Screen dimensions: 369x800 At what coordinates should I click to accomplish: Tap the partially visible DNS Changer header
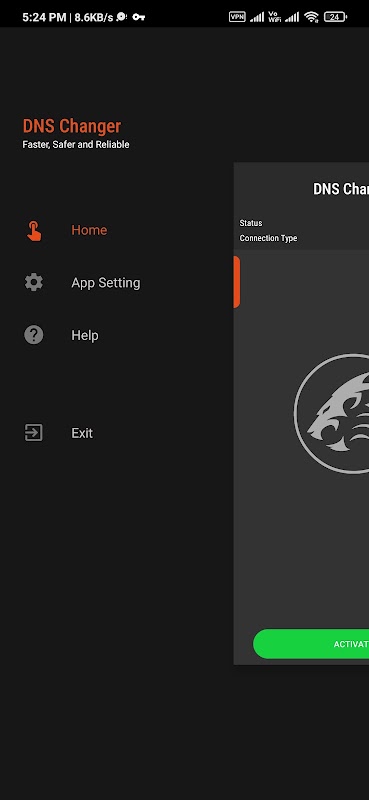coord(341,189)
